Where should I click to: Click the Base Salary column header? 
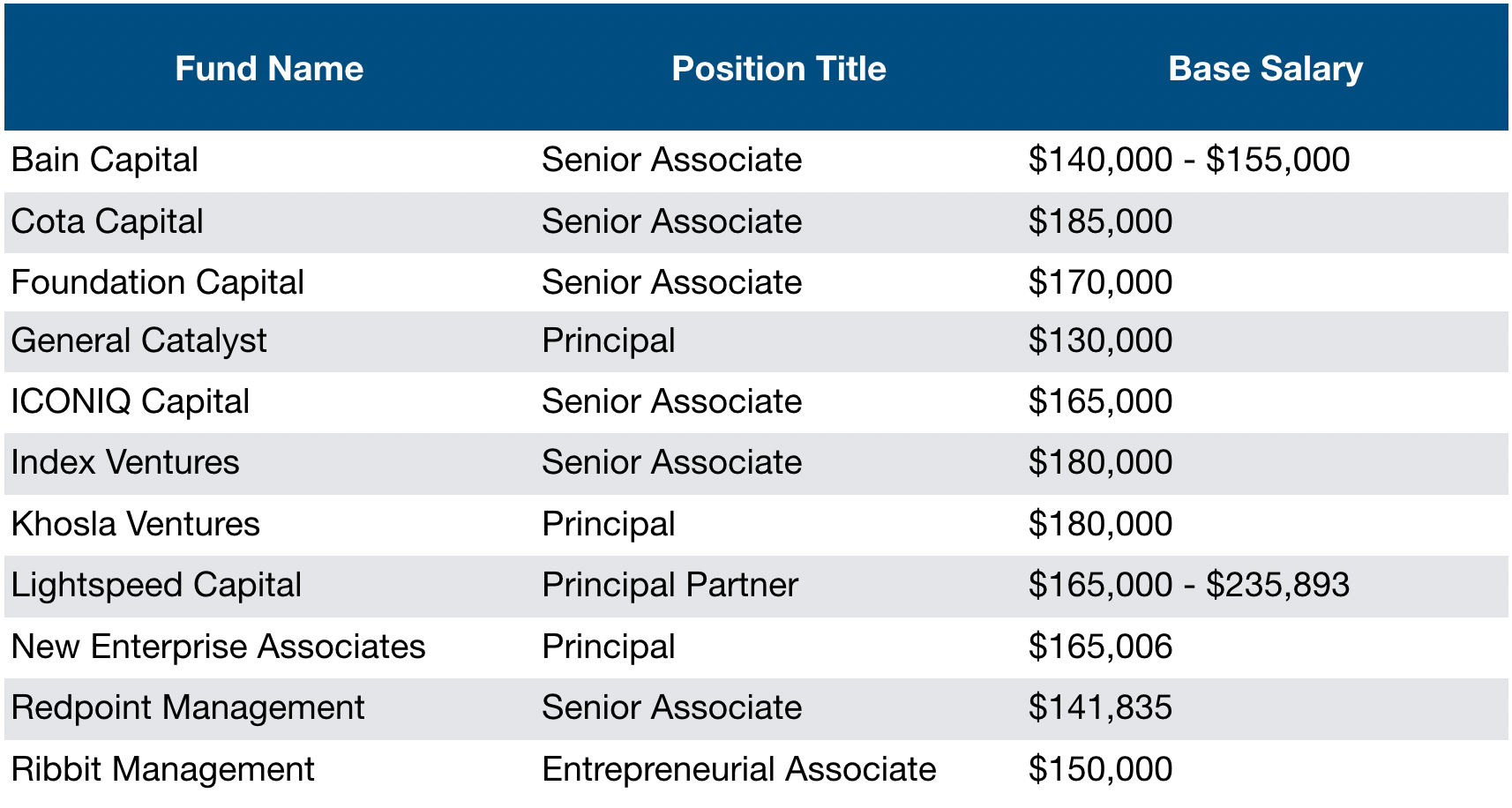pos(1266,69)
